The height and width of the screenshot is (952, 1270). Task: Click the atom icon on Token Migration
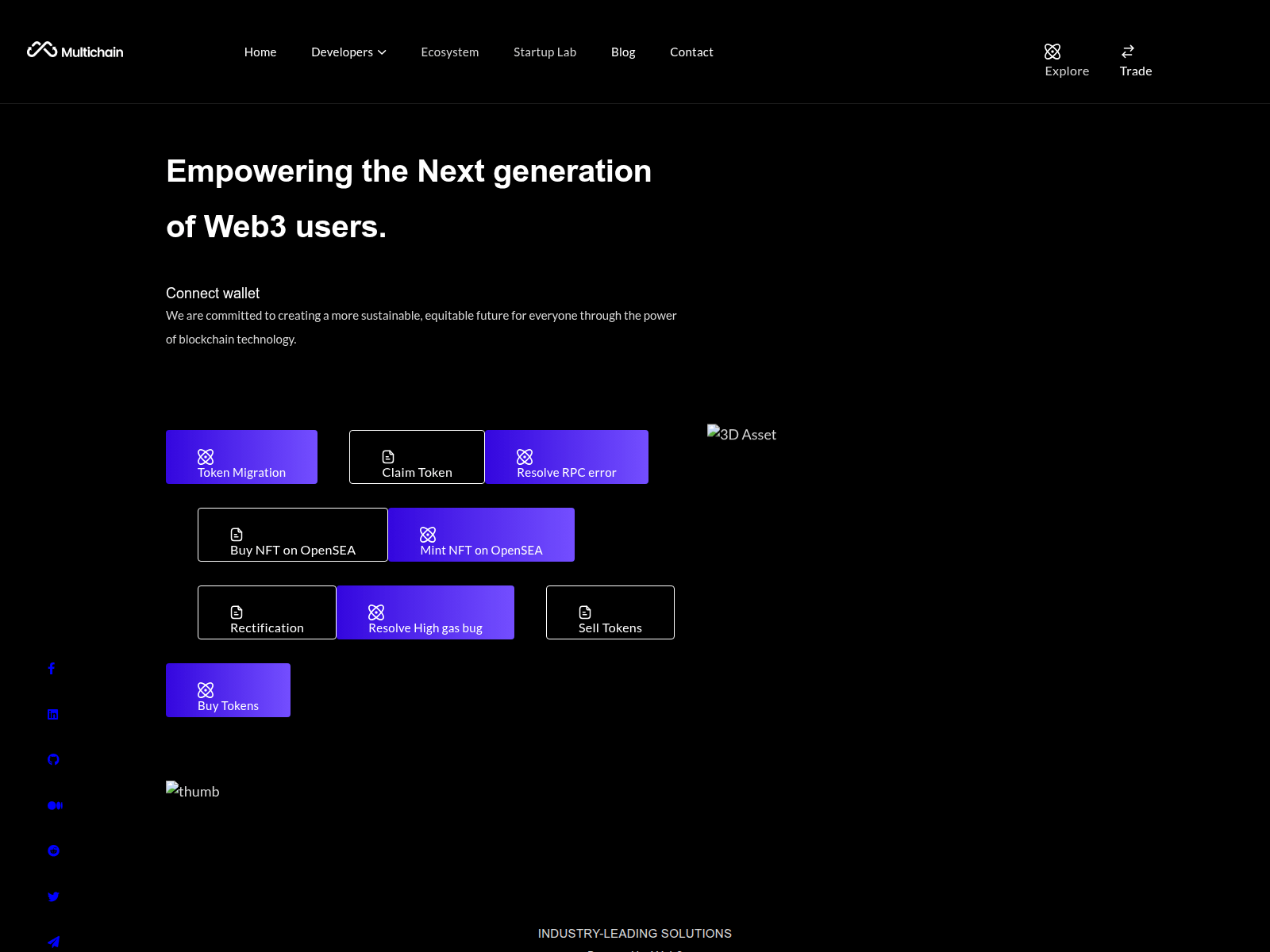206,457
